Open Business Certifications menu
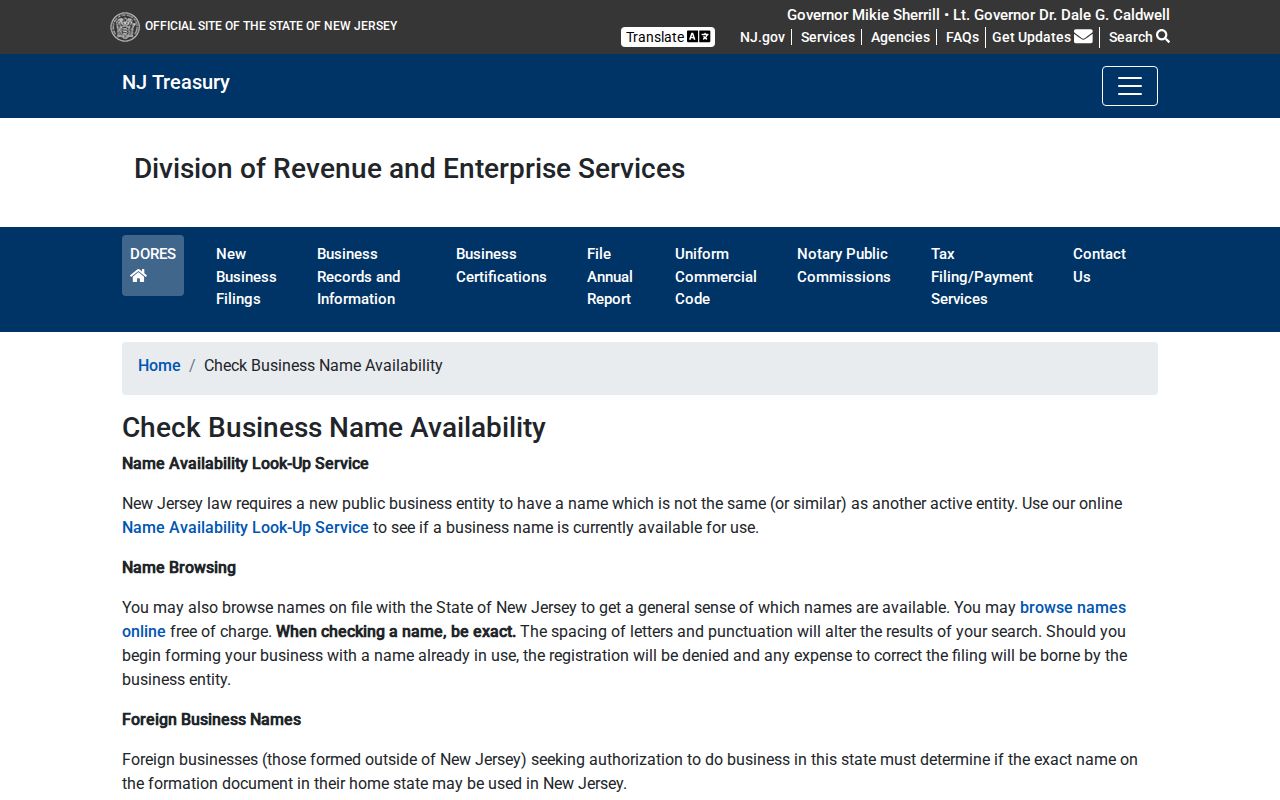Image resolution: width=1280 pixels, height=800 pixels. (x=501, y=265)
